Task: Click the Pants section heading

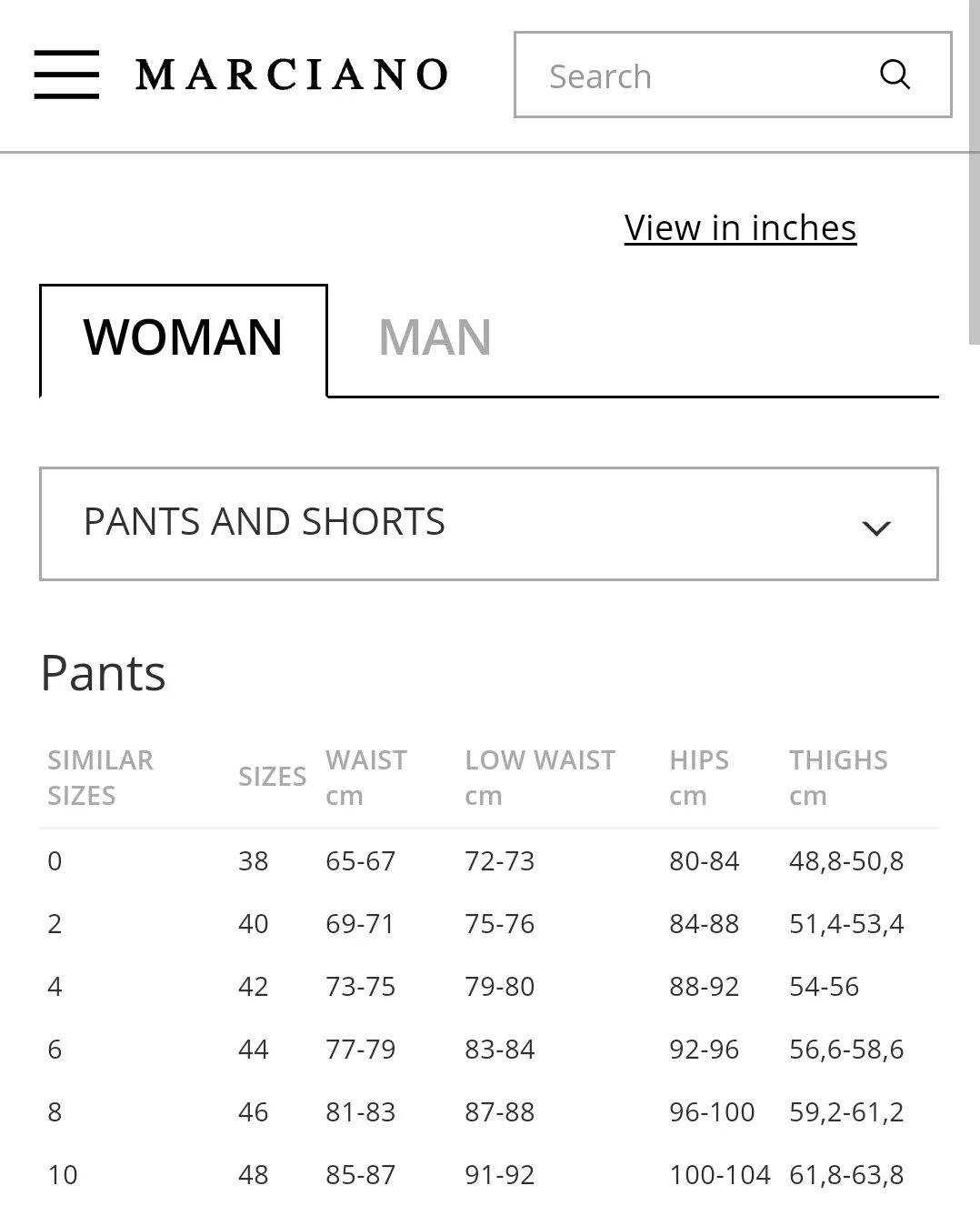Action: (104, 673)
